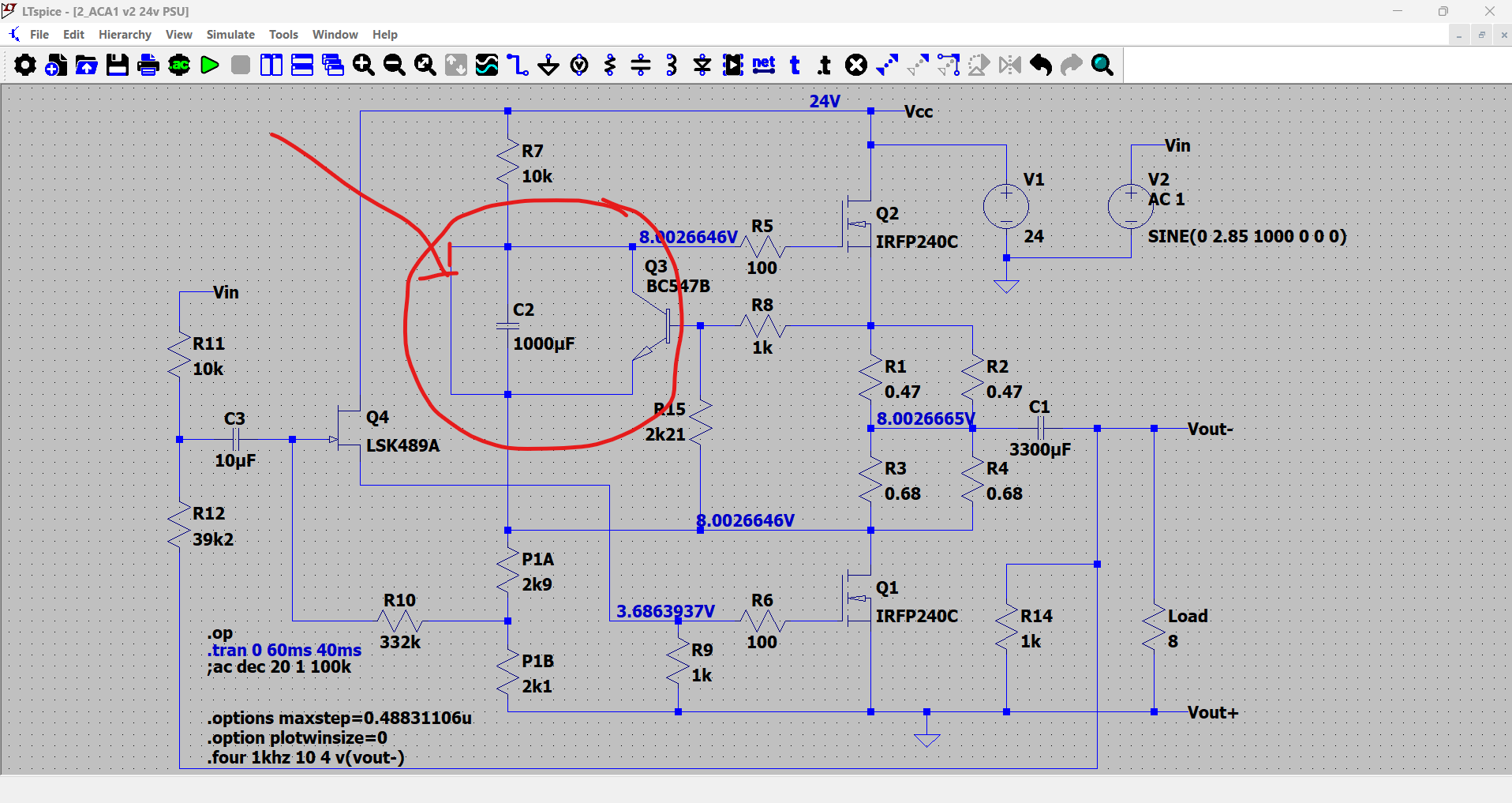The width and height of the screenshot is (1512, 803).
Task: Click the 'SINE(0 2.85 1000 0 0 0)' value
Action: coord(1247,236)
